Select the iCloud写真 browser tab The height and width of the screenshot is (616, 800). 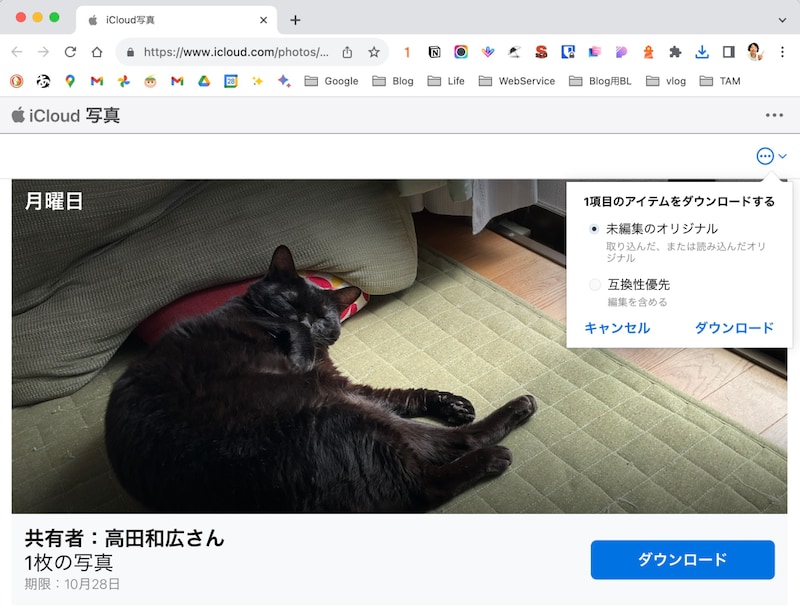176,20
